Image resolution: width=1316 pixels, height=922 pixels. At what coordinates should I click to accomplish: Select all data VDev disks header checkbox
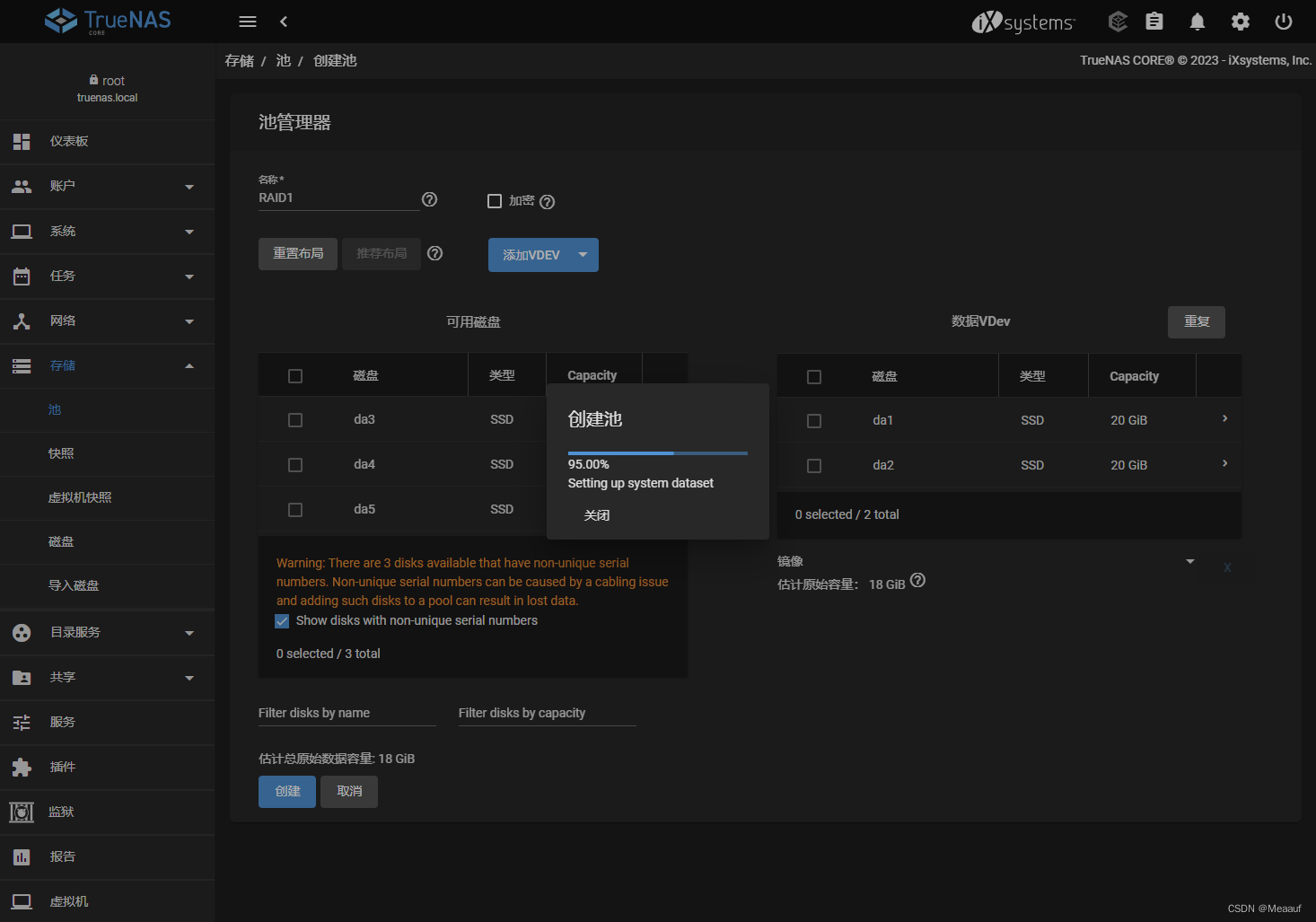[x=814, y=377]
